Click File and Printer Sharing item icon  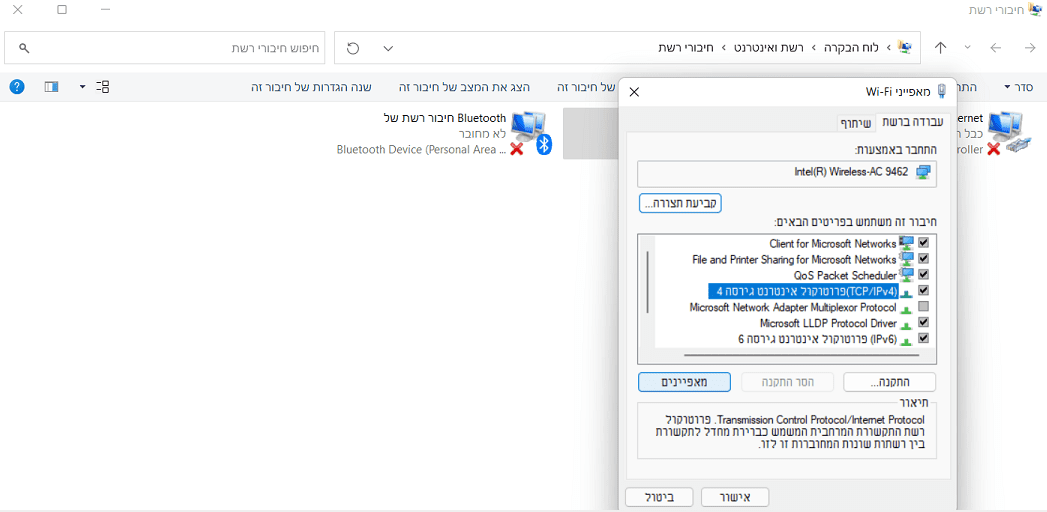click(x=906, y=259)
